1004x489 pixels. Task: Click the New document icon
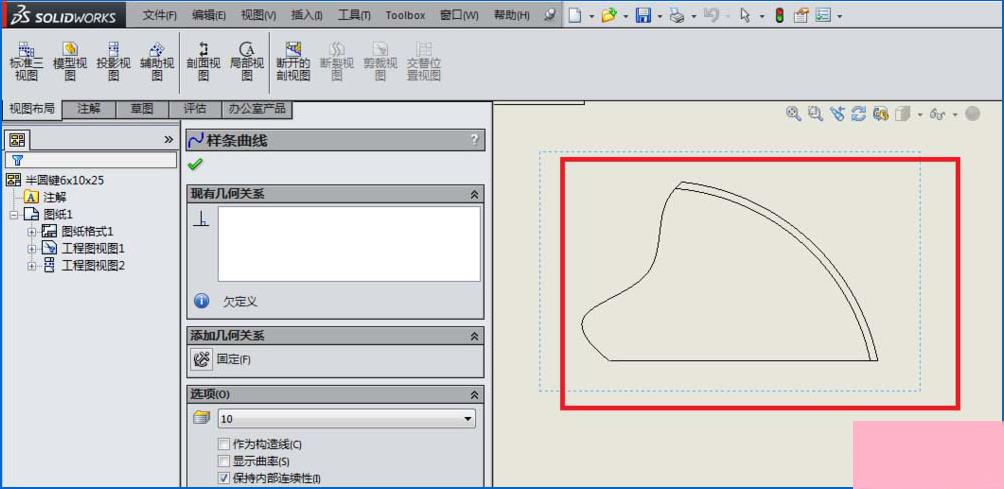pyautogui.click(x=575, y=16)
